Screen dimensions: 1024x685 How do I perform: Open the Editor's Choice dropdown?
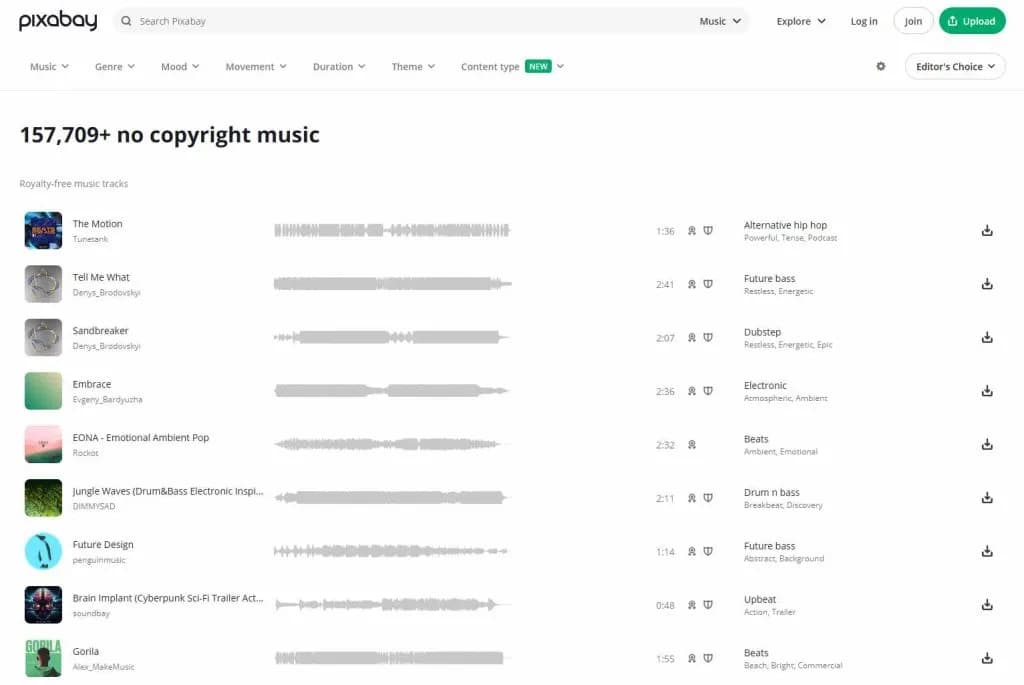[x=954, y=66]
